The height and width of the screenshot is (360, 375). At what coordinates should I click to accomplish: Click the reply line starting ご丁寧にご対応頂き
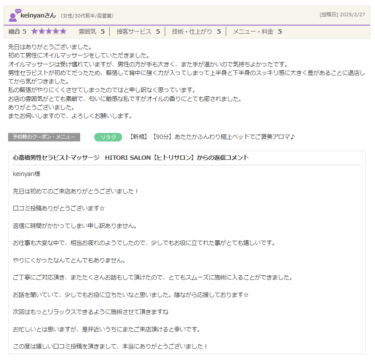153,277
